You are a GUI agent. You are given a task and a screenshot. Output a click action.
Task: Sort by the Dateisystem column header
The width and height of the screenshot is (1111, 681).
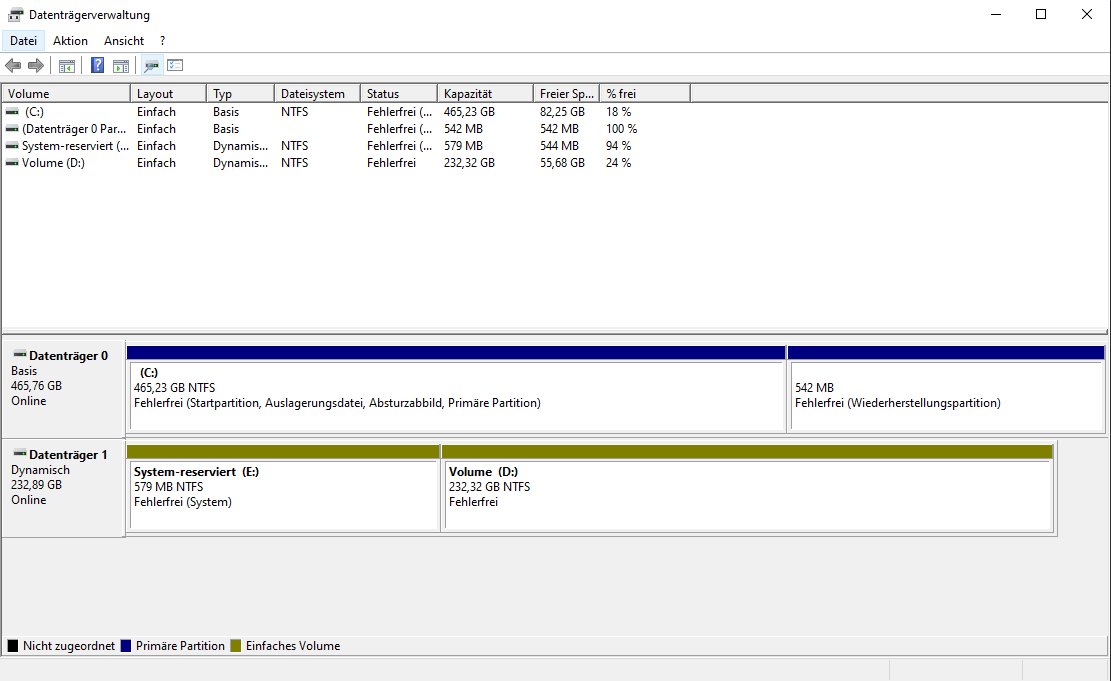pos(317,94)
